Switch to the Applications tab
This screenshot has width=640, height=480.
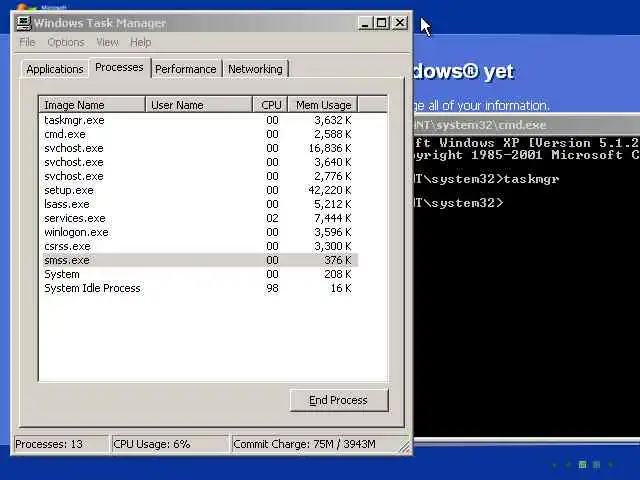click(55, 69)
